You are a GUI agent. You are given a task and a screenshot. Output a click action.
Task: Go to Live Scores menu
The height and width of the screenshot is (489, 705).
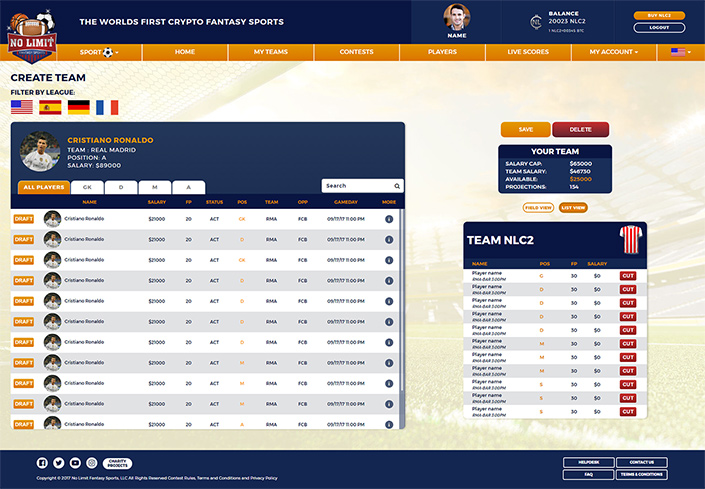527,51
